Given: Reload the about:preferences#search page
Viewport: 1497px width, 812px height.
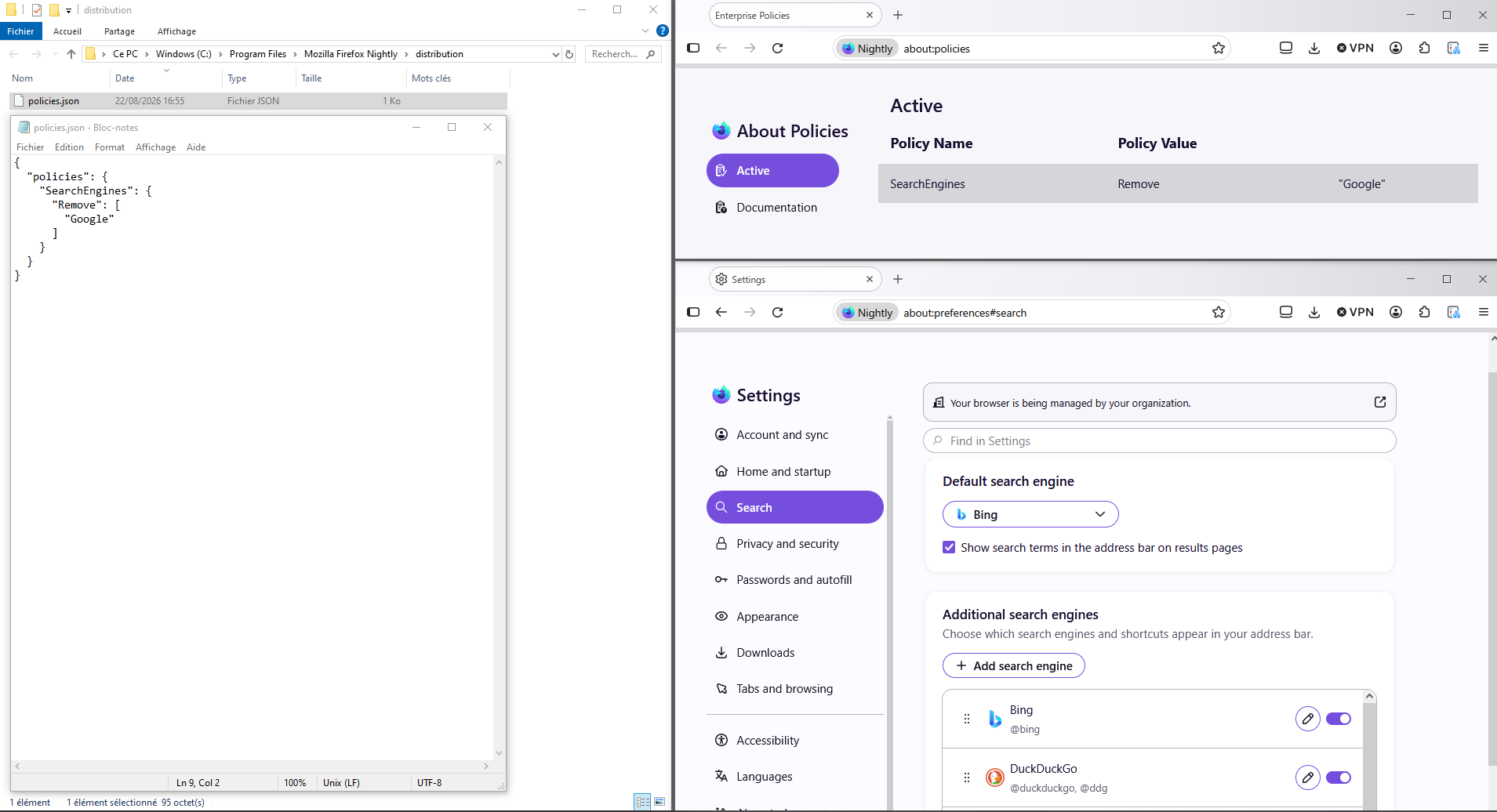Looking at the screenshot, I should [778, 312].
